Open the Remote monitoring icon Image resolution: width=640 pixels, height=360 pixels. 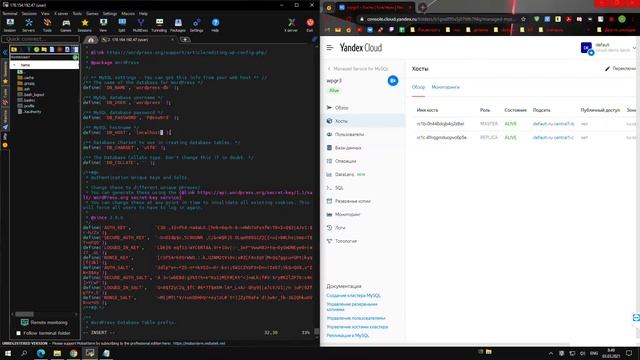point(24,322)
